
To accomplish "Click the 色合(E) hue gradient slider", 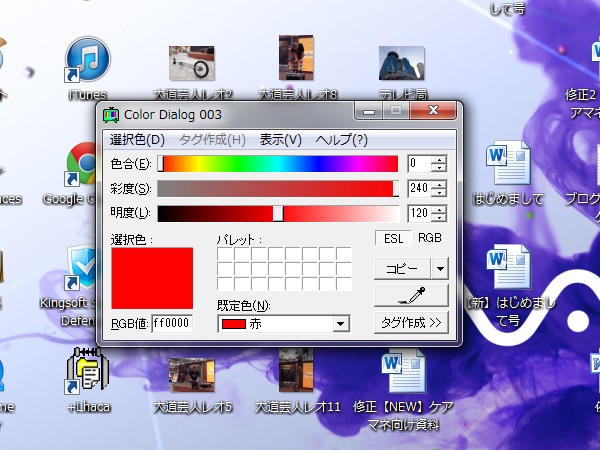I will click(278, 164).
